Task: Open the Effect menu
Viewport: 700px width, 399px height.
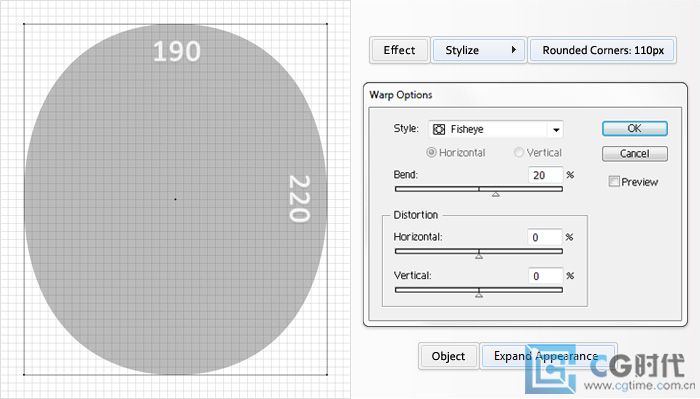Action: point(400,50)
